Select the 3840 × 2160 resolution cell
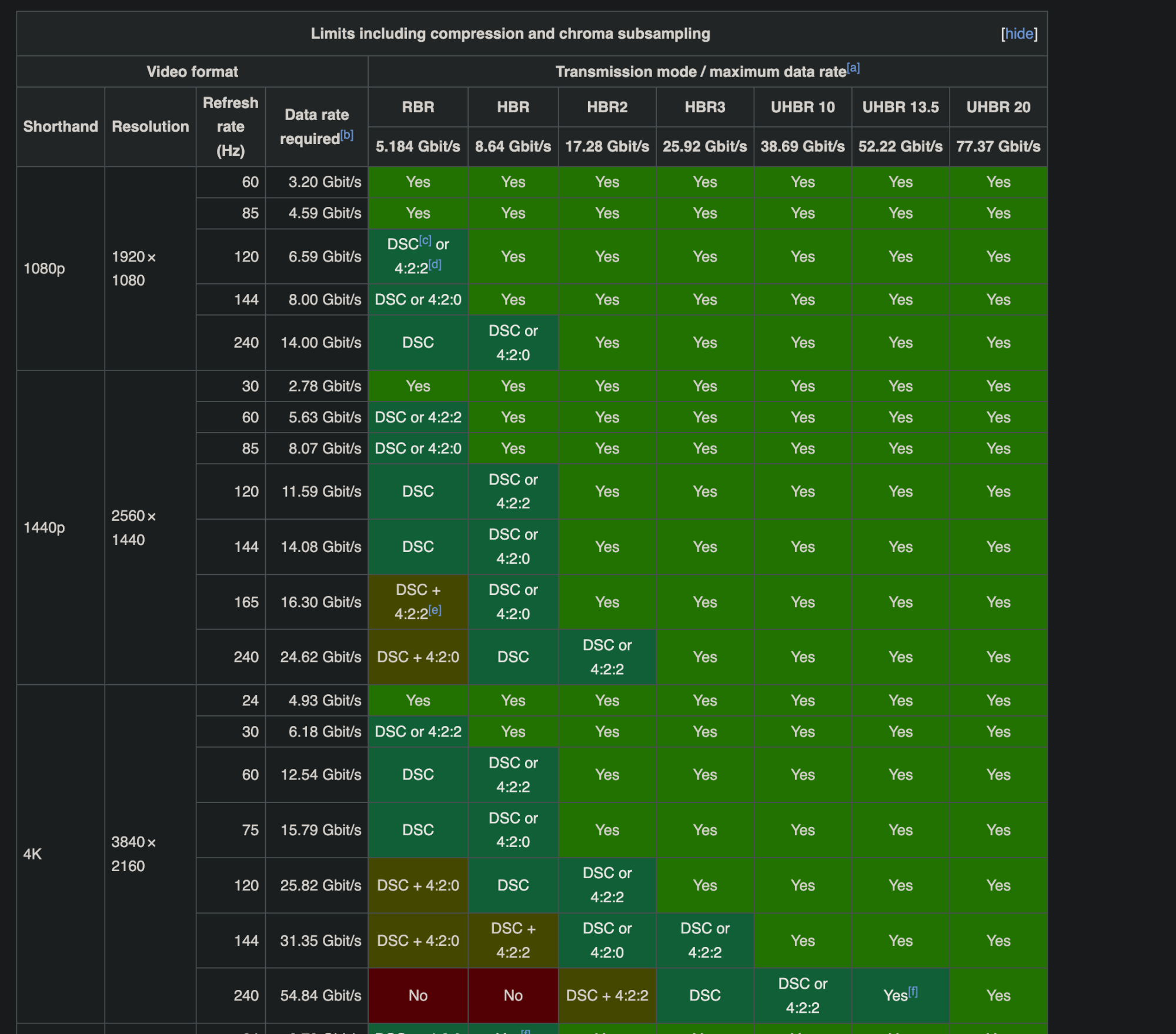The width and height of the screenshot is (1176, 1034). 151,854
